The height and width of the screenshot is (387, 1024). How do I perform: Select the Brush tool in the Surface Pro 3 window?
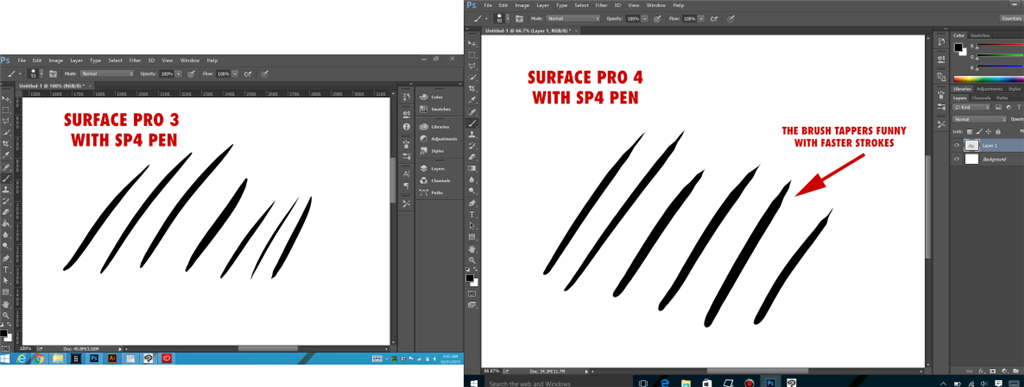(6, 178)
